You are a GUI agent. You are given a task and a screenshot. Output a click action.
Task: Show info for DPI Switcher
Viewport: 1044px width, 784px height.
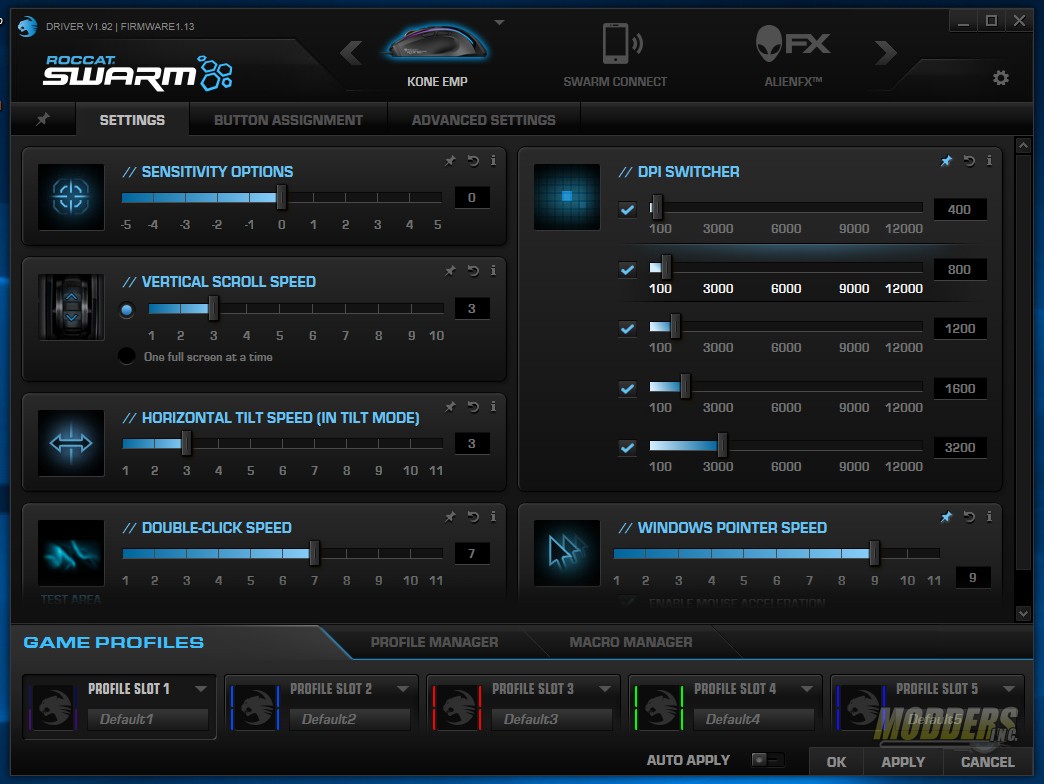(x=989, y=160)
